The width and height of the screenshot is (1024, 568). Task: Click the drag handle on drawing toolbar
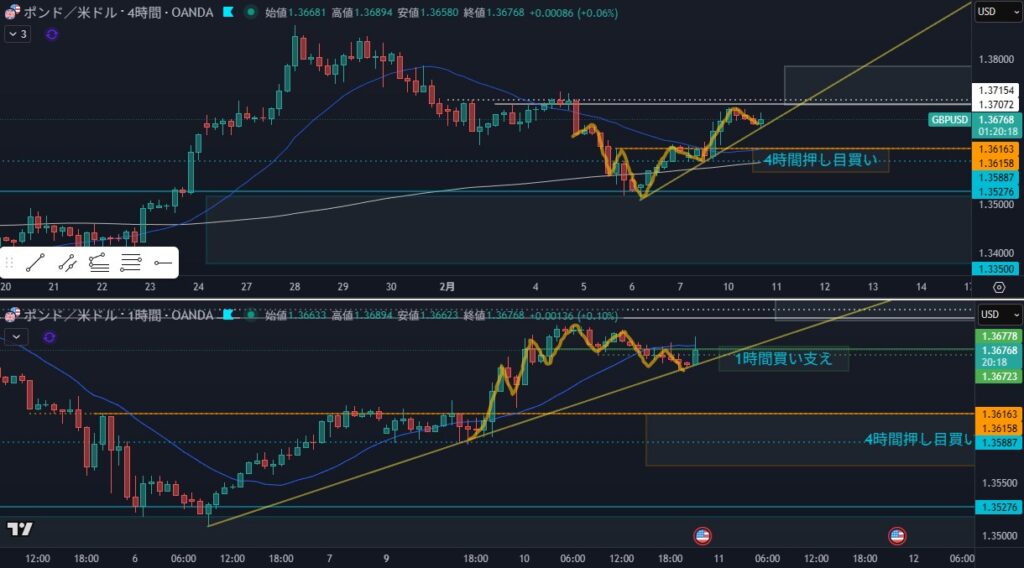point(10,264)
